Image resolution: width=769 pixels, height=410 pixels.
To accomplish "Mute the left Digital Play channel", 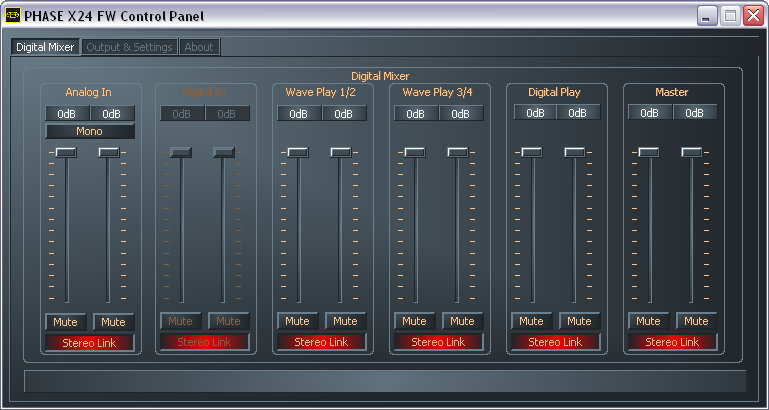I will tap(531, 321).
